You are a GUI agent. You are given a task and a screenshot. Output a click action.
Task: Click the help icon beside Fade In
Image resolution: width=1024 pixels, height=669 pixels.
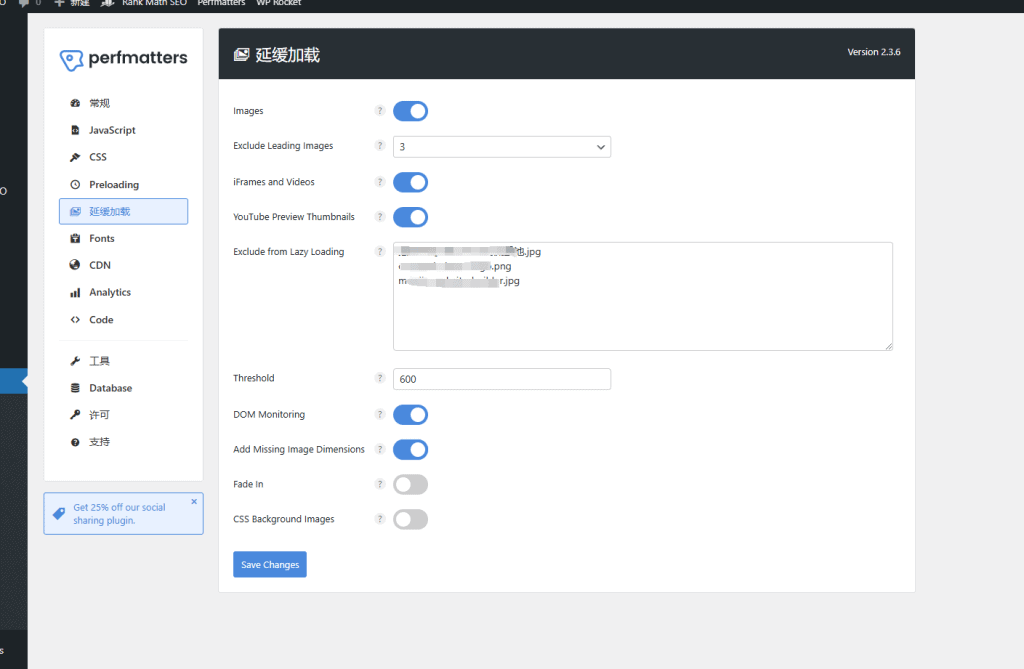click(380, 484)
